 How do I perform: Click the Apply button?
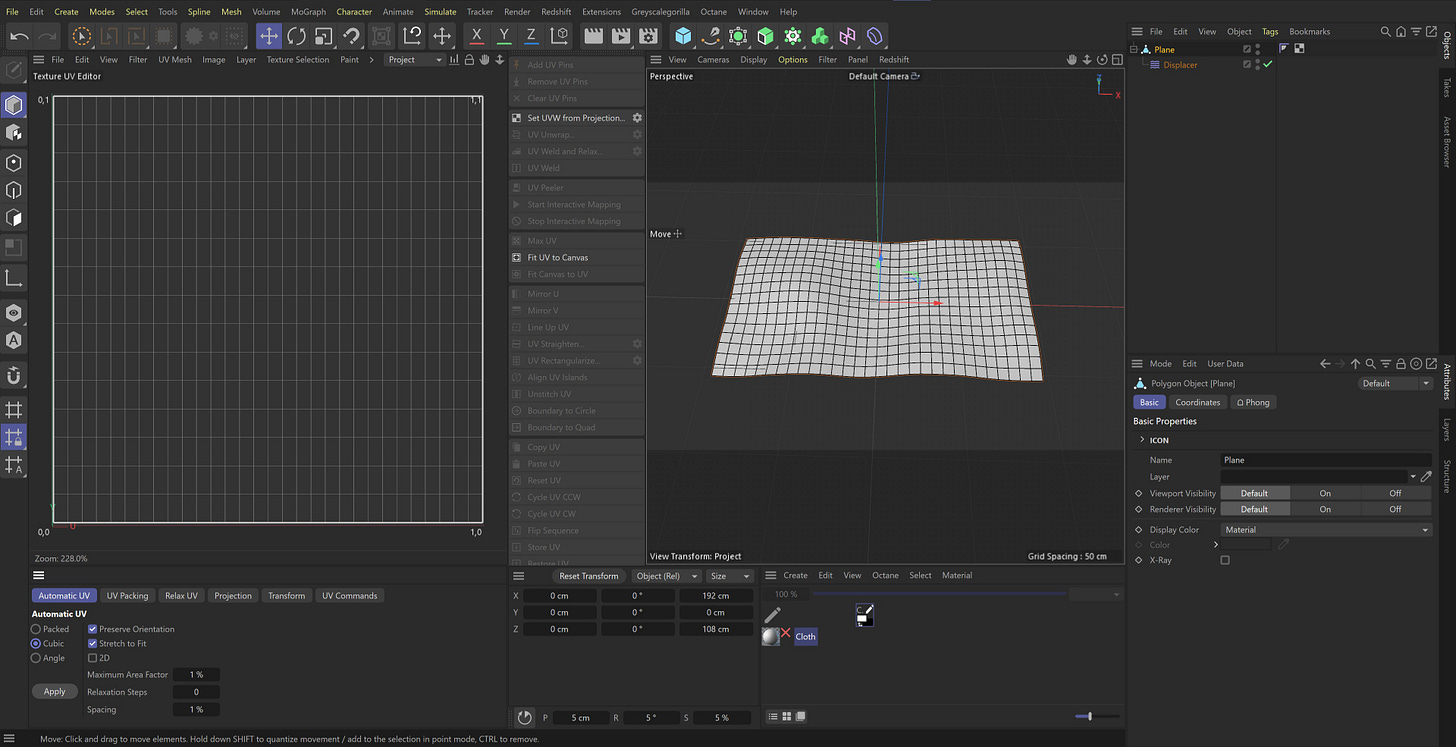pos(54,691)
